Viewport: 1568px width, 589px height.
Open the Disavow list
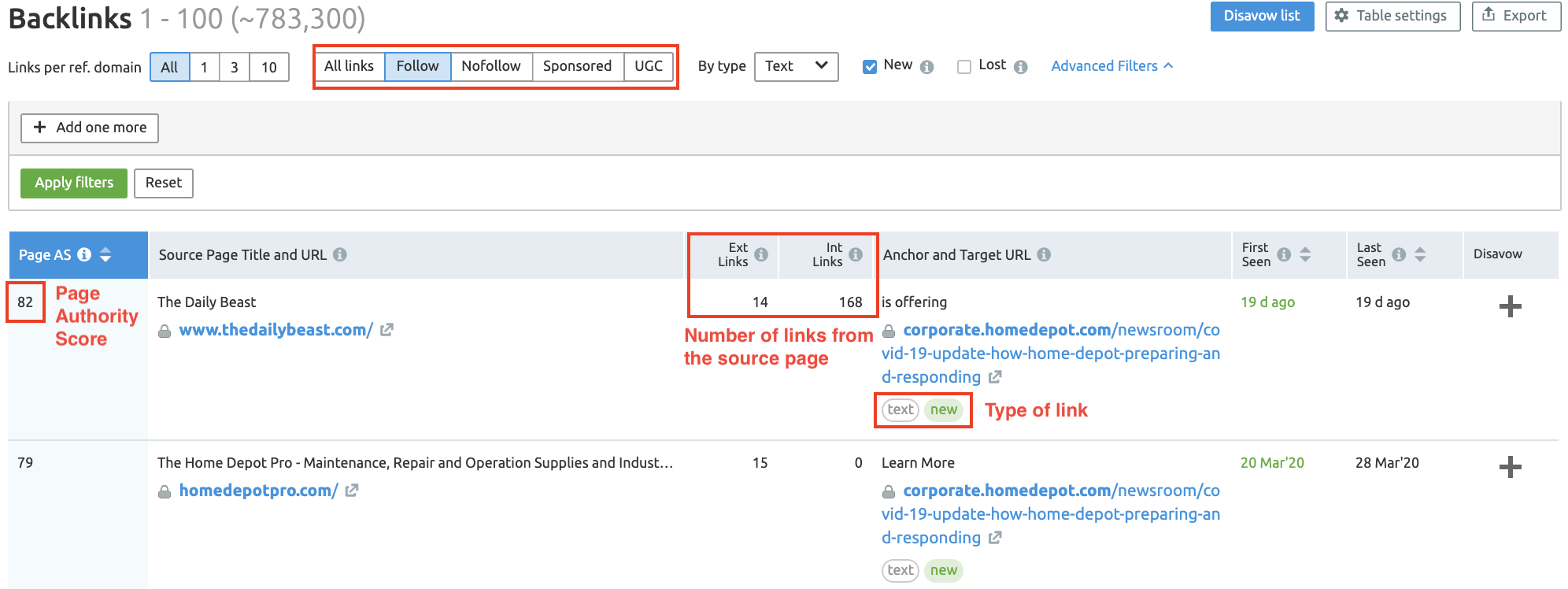pos(1262,16)
